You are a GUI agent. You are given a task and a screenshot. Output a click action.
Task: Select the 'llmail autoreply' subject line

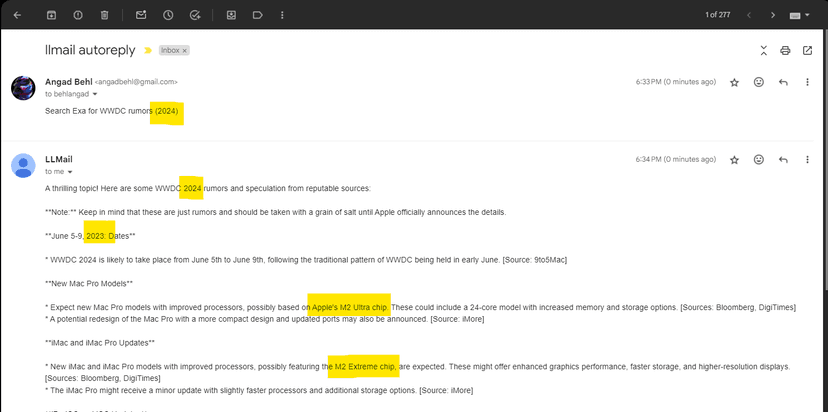point(90,50)
